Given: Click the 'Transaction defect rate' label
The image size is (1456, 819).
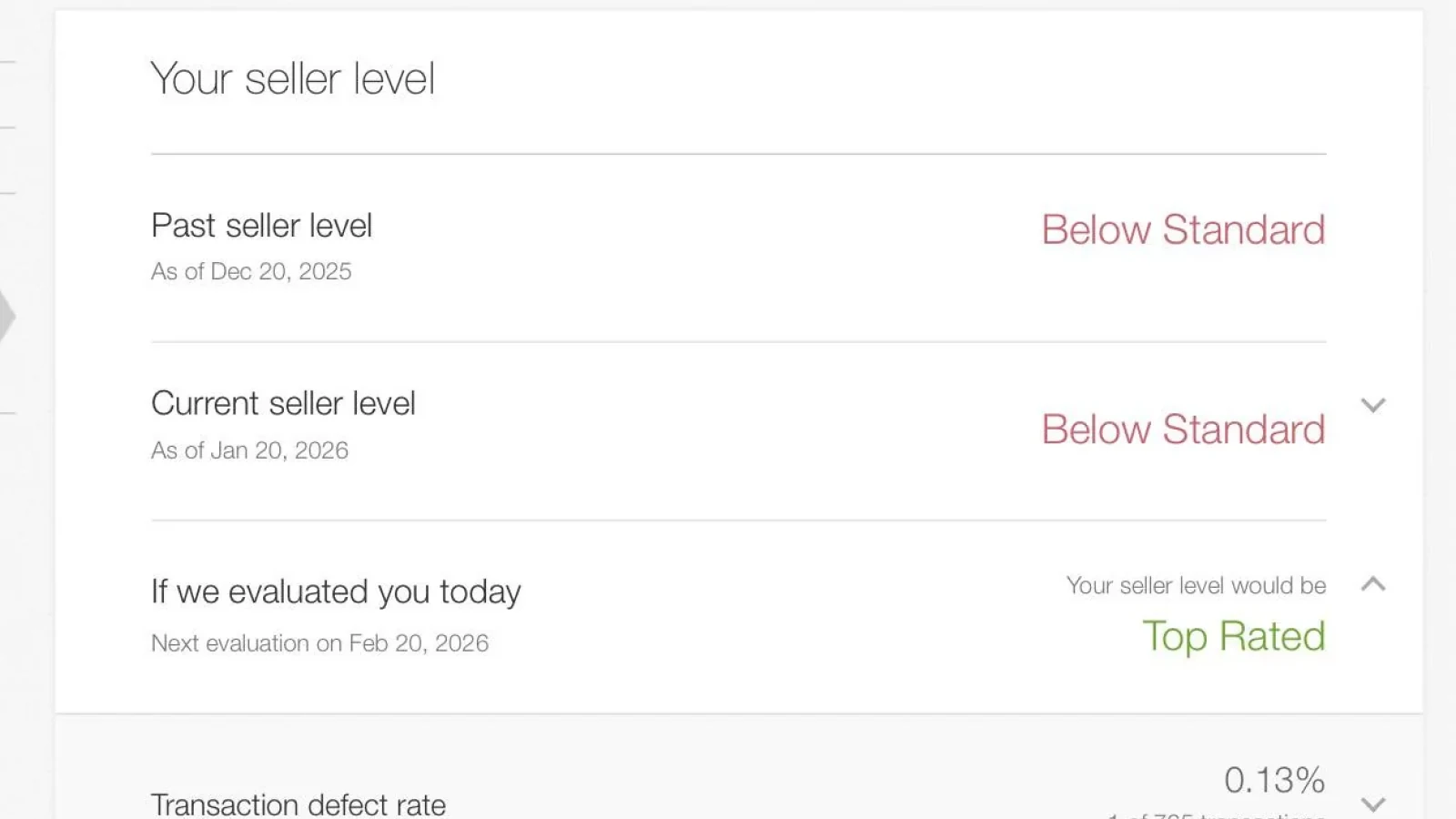Looking at the screenshot, I should (298, 804).
